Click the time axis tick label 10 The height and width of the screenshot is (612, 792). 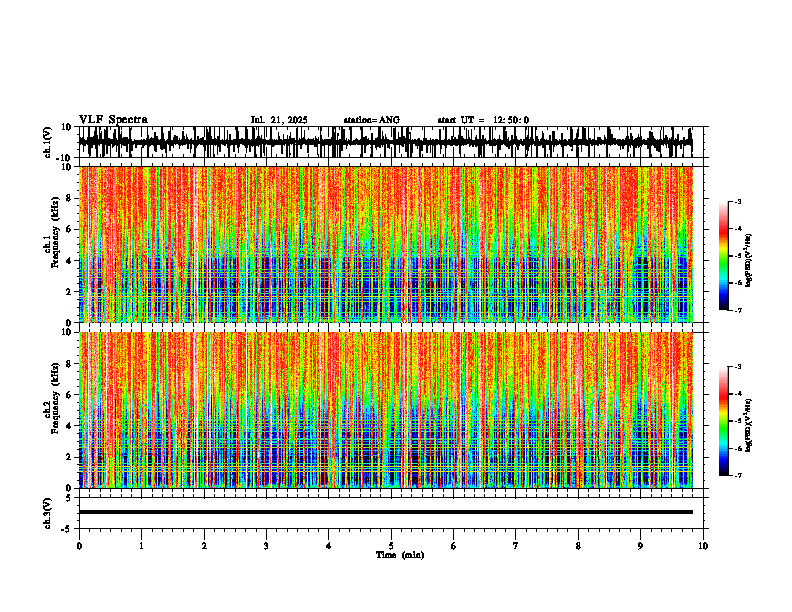pos(703,546)
